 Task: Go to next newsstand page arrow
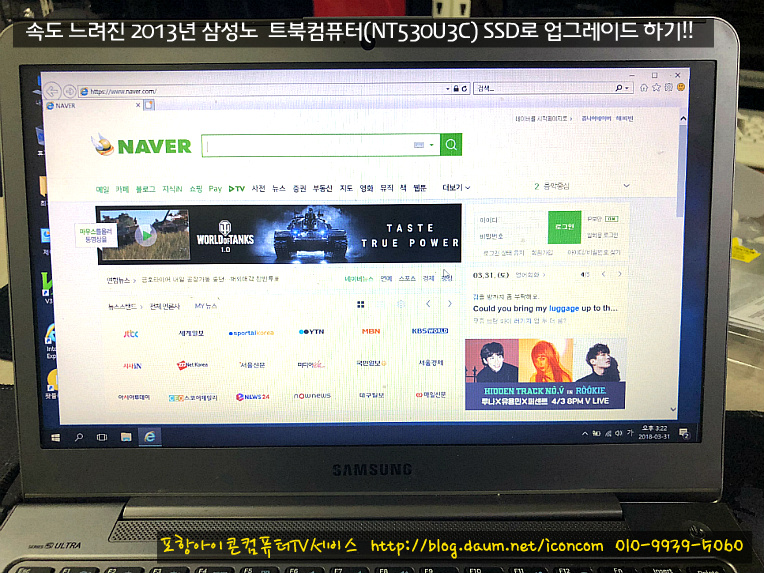[x=449, y=304]
